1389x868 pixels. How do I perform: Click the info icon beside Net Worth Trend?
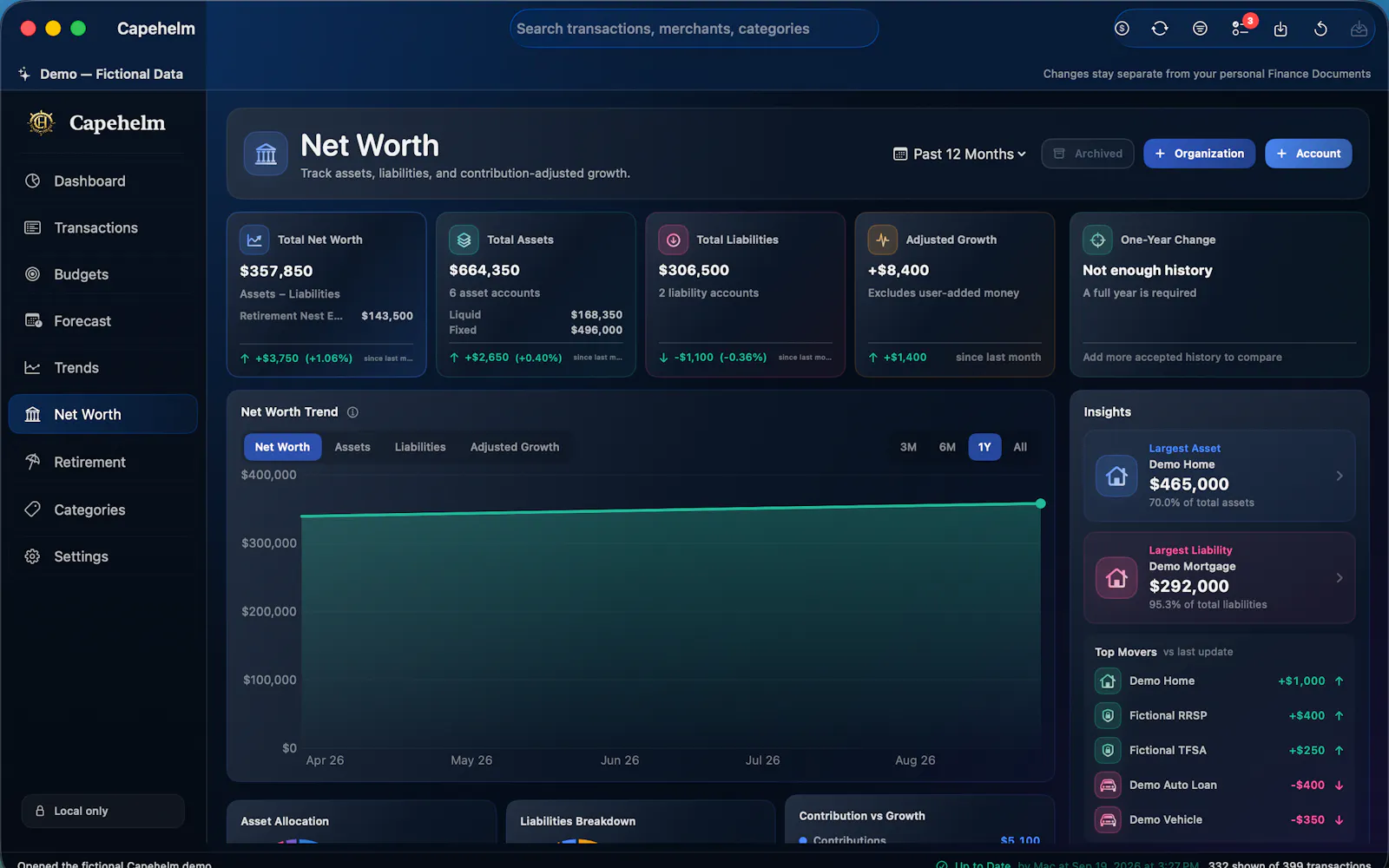click(x=352, y=412)
